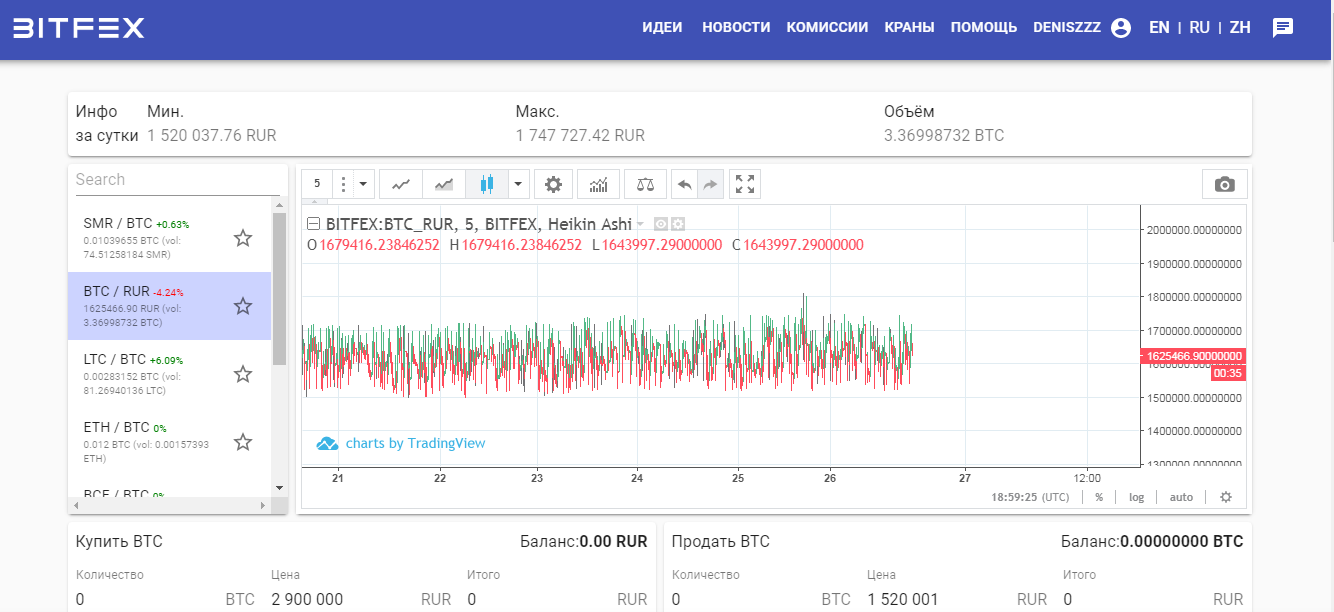Click sell Цена field showing 1 520 001
Screen dimensions: 1334x612
[940, 600]
